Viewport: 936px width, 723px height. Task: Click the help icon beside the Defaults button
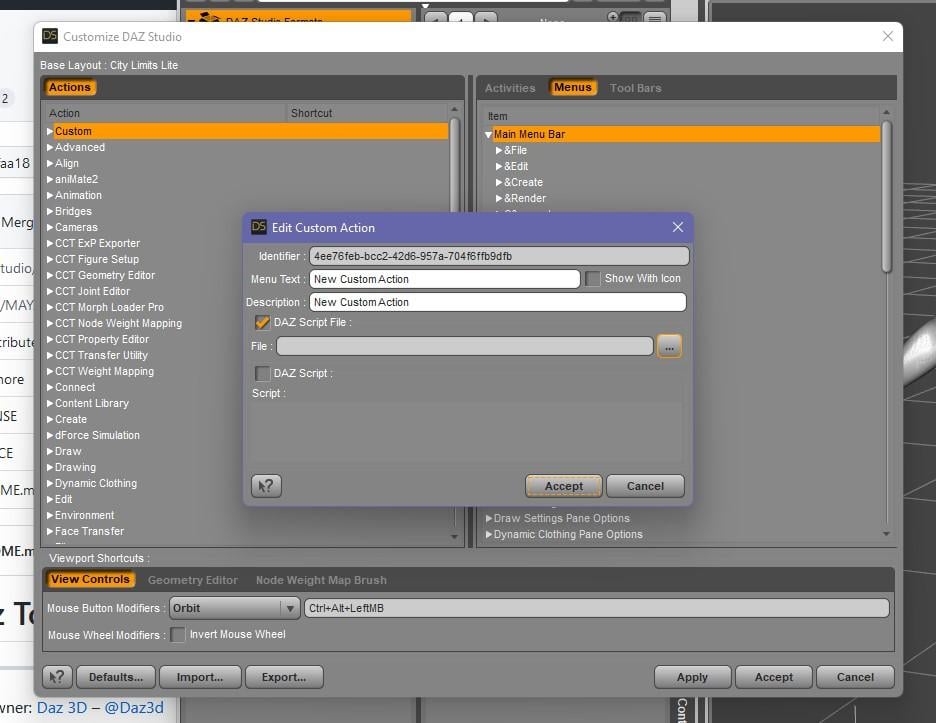tap(57, 677)
